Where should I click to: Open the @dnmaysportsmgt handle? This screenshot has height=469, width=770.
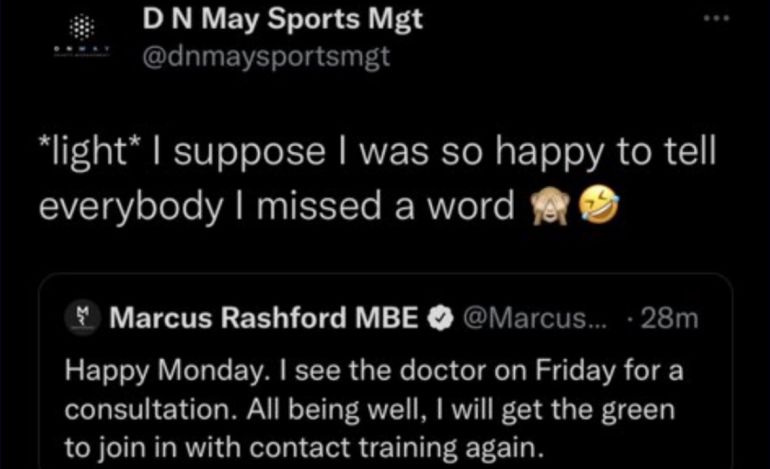pos(266,57)
